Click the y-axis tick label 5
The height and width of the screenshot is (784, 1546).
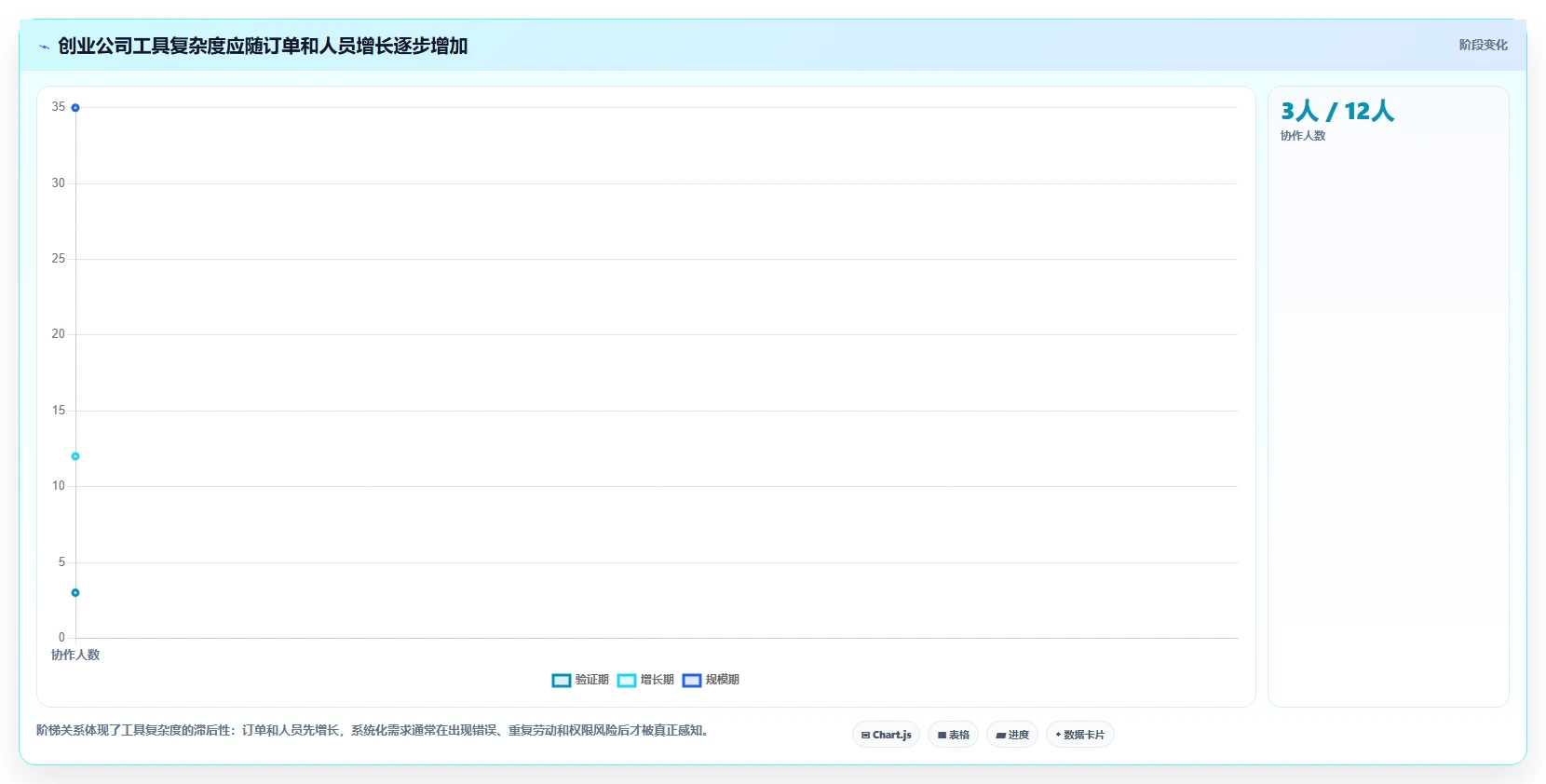tap(62, 562)
